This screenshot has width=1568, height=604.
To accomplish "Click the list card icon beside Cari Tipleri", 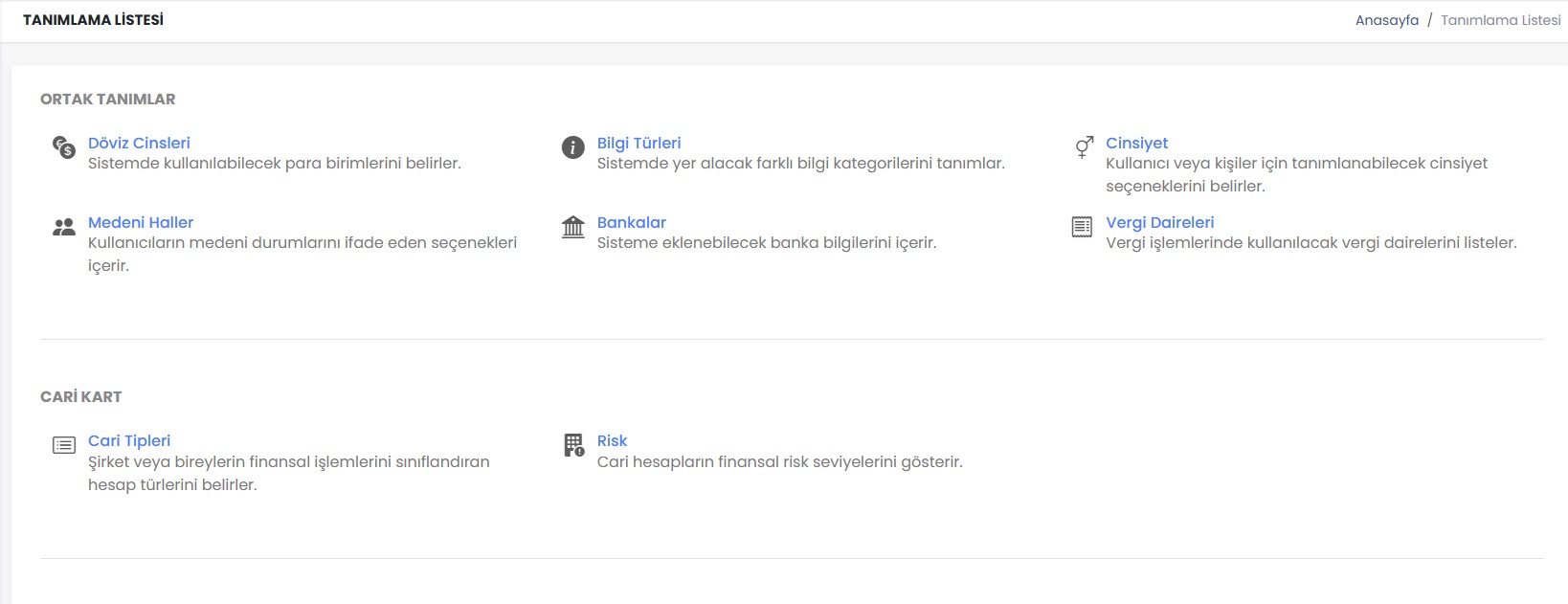I will [64, 445].
